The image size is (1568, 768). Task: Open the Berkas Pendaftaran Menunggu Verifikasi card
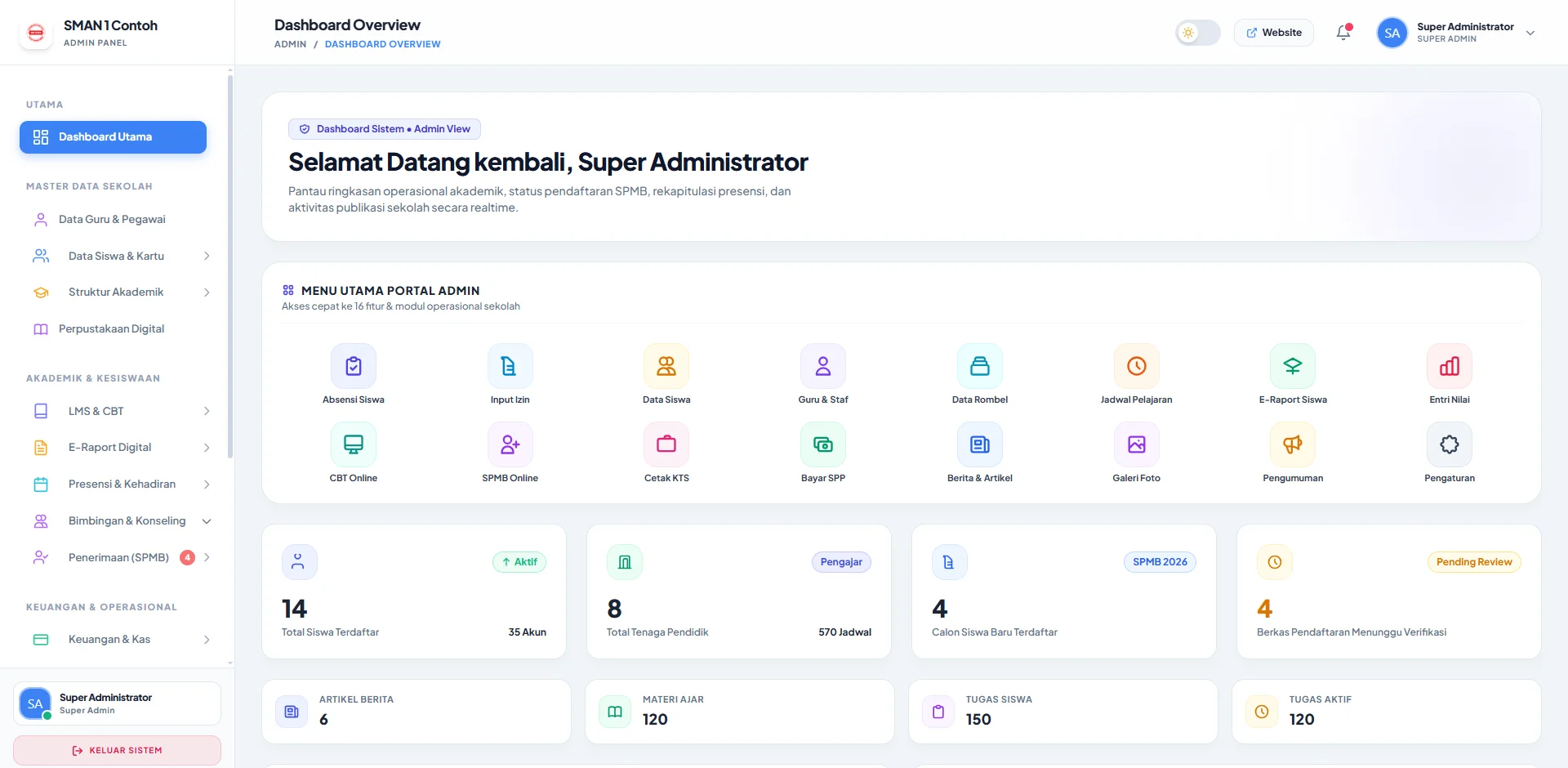point(1388,592)
